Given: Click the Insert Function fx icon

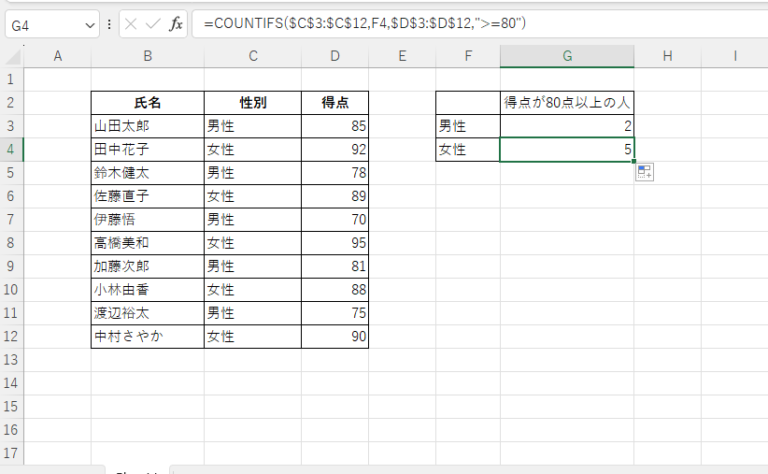Looking at the screenshot, I should (x=175, y=22).
